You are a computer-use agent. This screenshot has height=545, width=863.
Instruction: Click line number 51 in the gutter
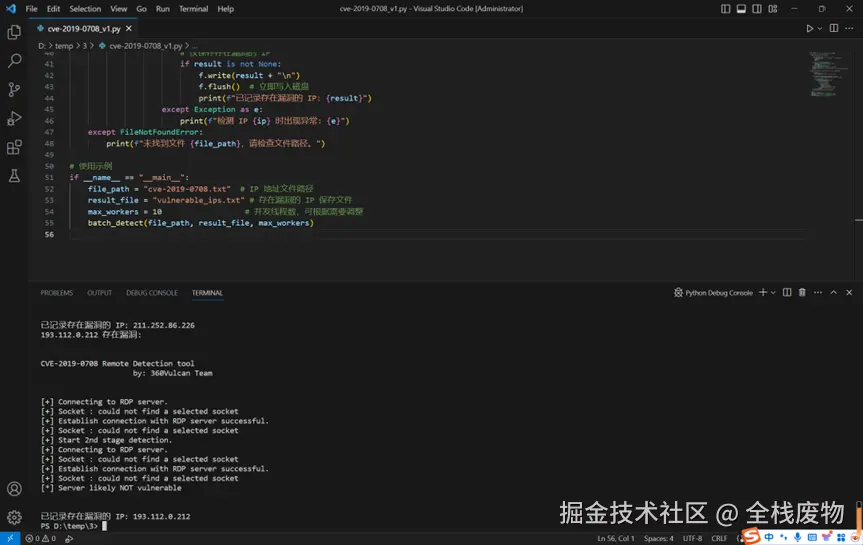[49, 177]
